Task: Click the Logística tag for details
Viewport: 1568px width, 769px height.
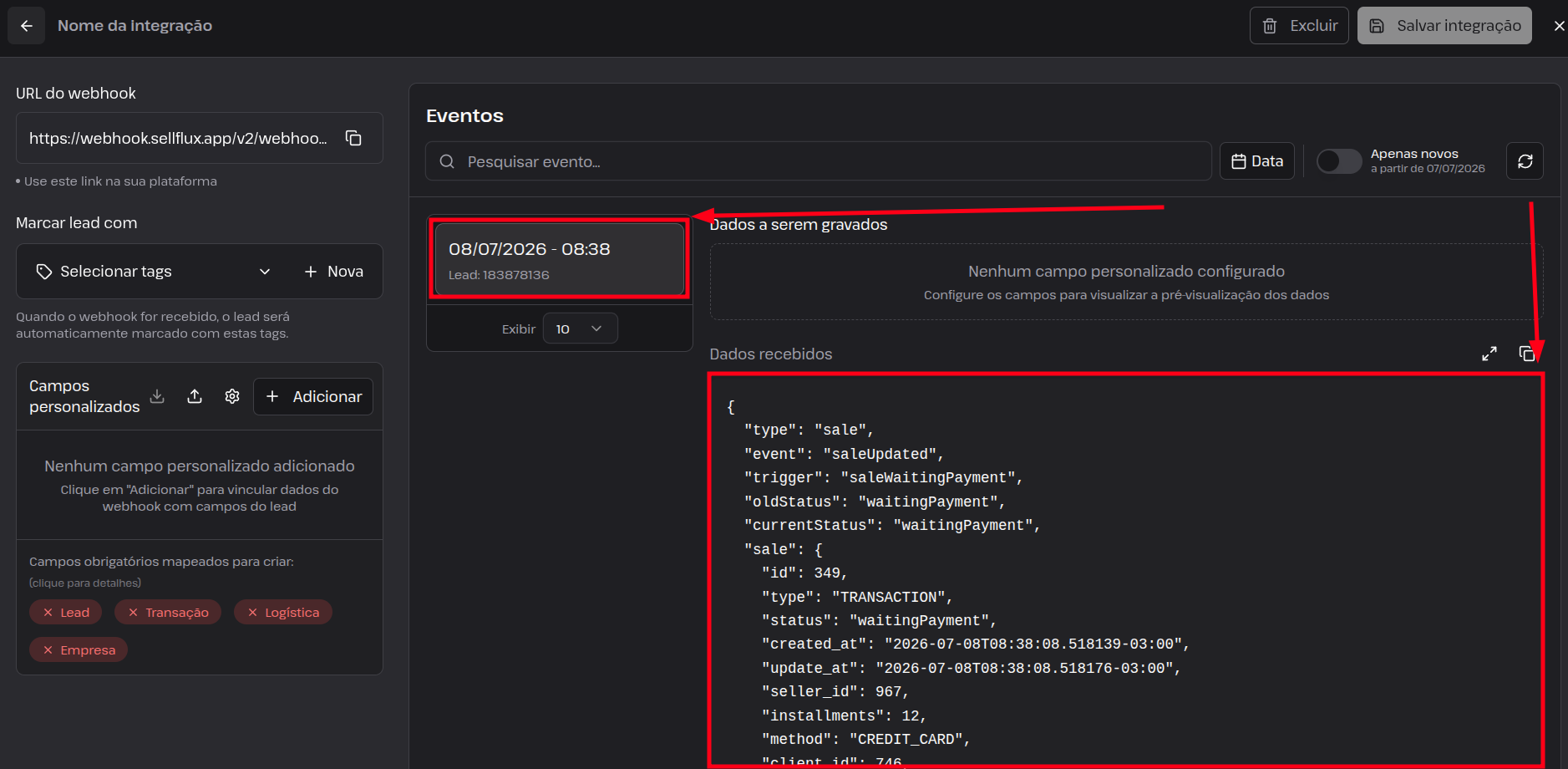Action: [x=283, y=613]
